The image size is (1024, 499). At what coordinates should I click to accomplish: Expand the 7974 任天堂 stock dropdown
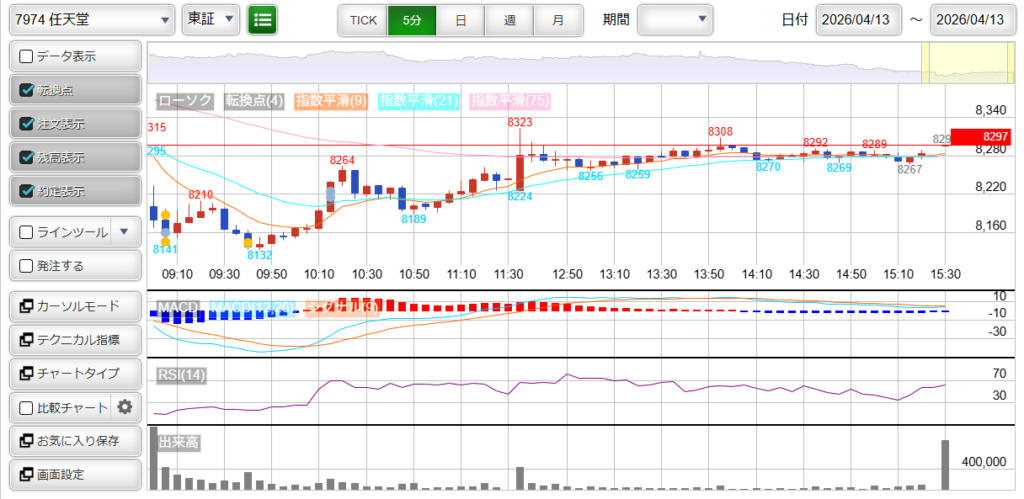pyautogui.click(x=92, y=20)
